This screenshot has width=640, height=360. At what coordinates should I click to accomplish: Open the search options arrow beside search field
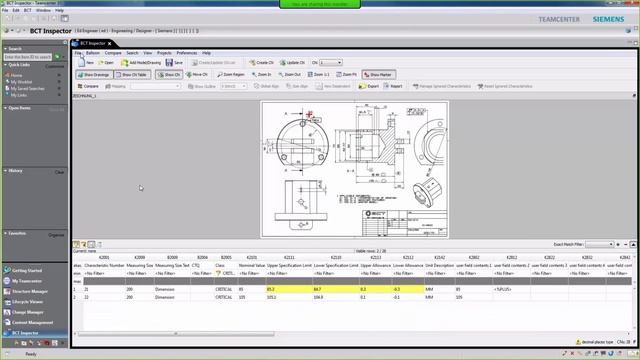tap(64, 57)
